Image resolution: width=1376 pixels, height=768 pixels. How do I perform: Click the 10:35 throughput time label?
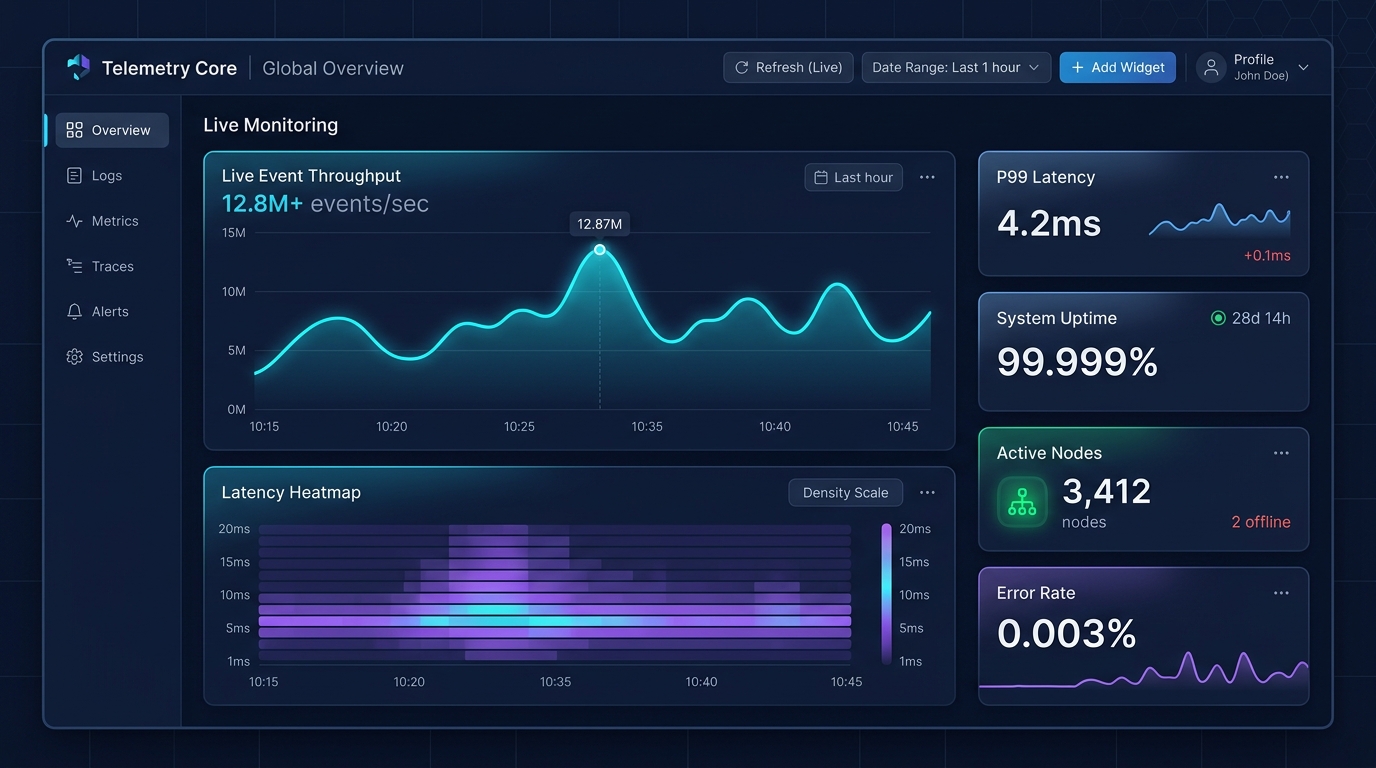pyautogui.click(x=647, y=426)
